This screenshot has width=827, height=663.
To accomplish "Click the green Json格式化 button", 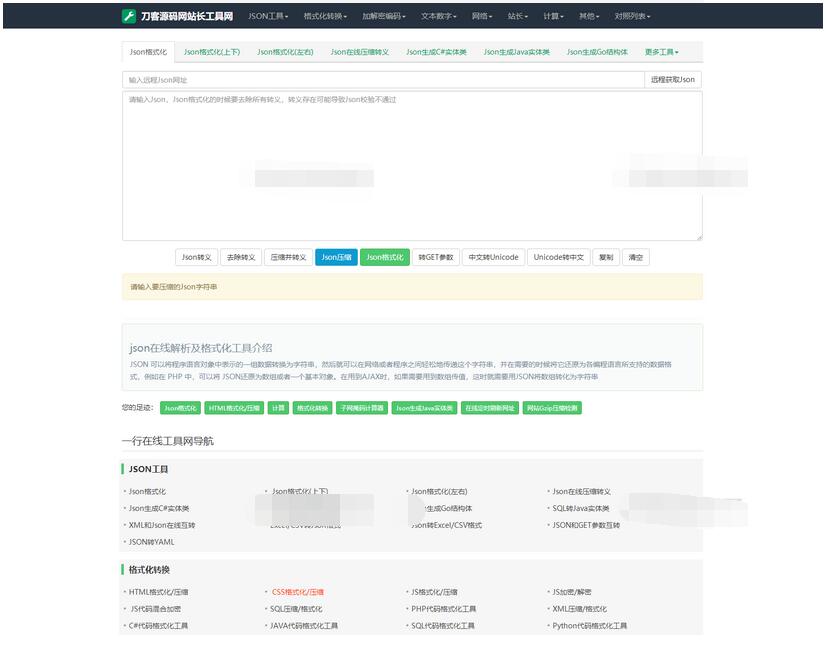I will [385, 257].
